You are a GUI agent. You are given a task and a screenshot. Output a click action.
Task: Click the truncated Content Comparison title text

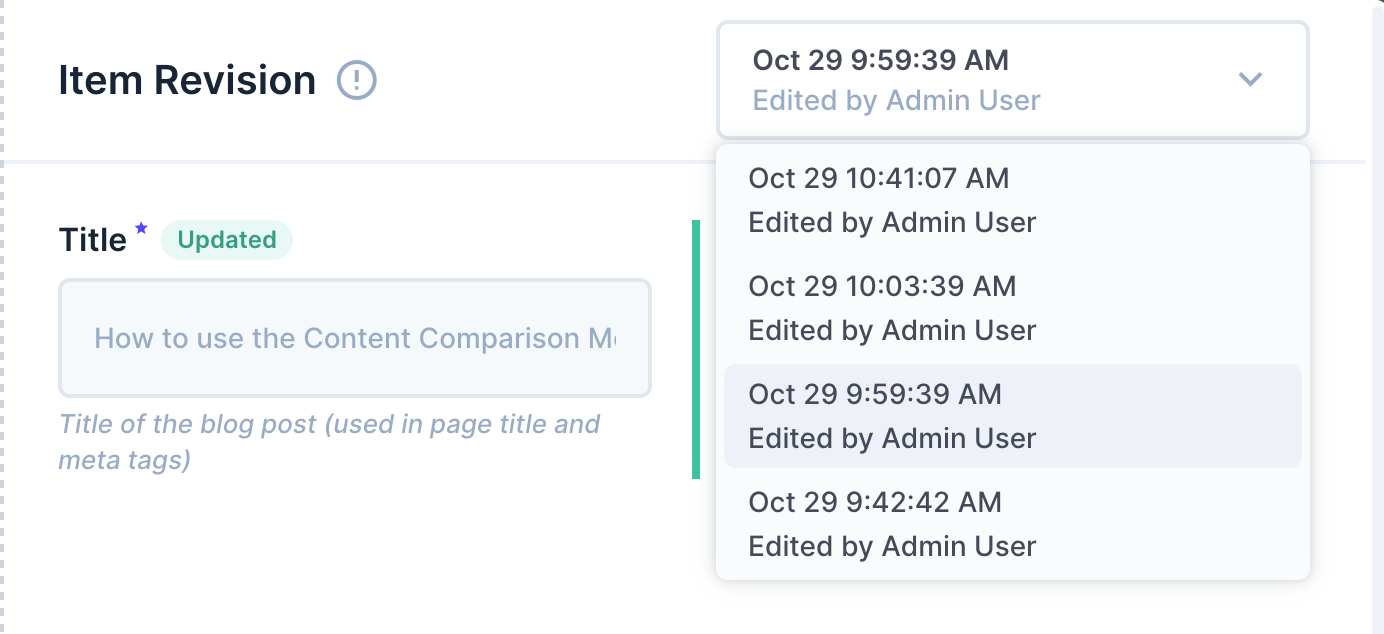pos(355,338)
